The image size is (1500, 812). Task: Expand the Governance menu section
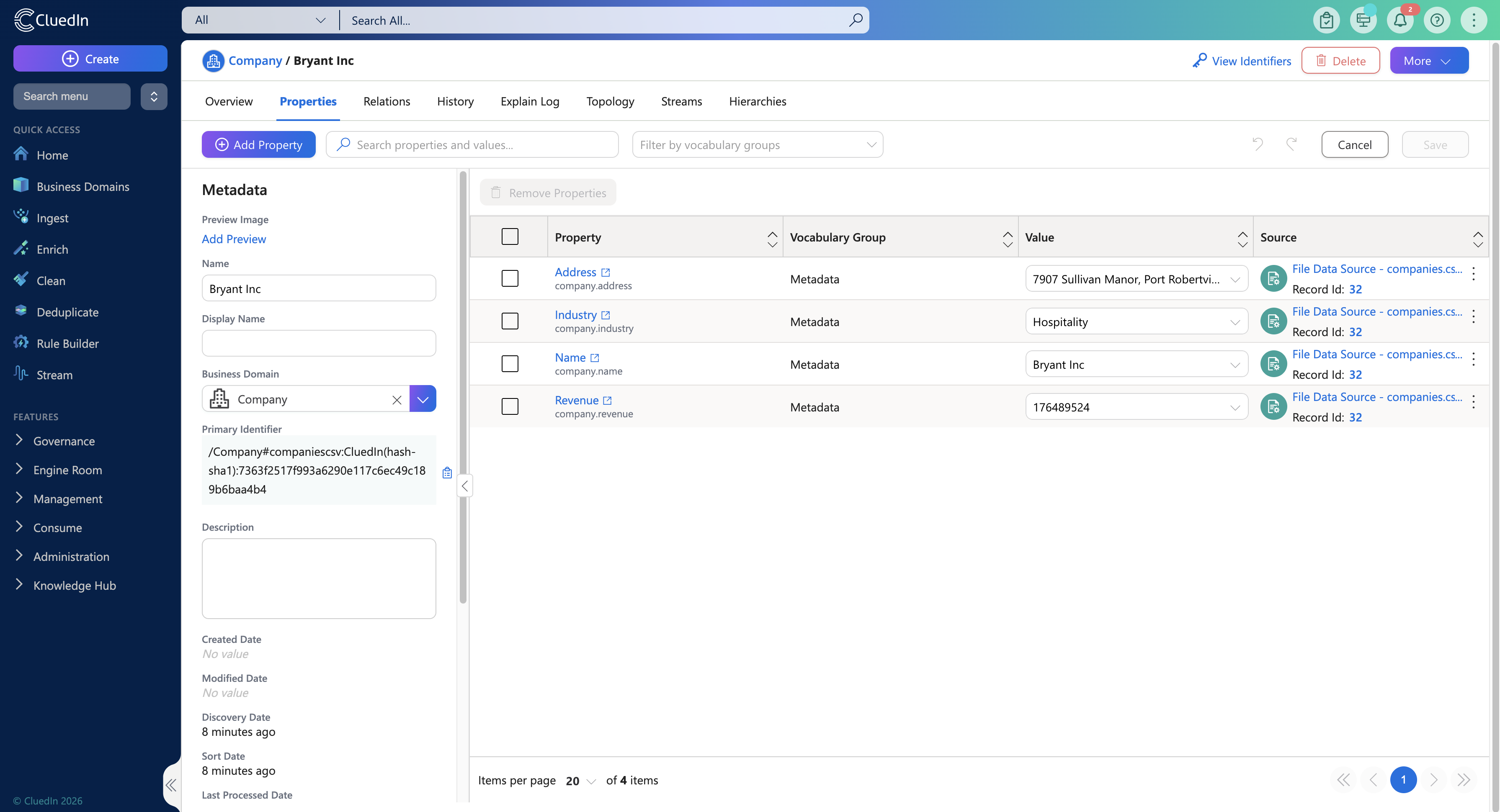tap(64, 441)
